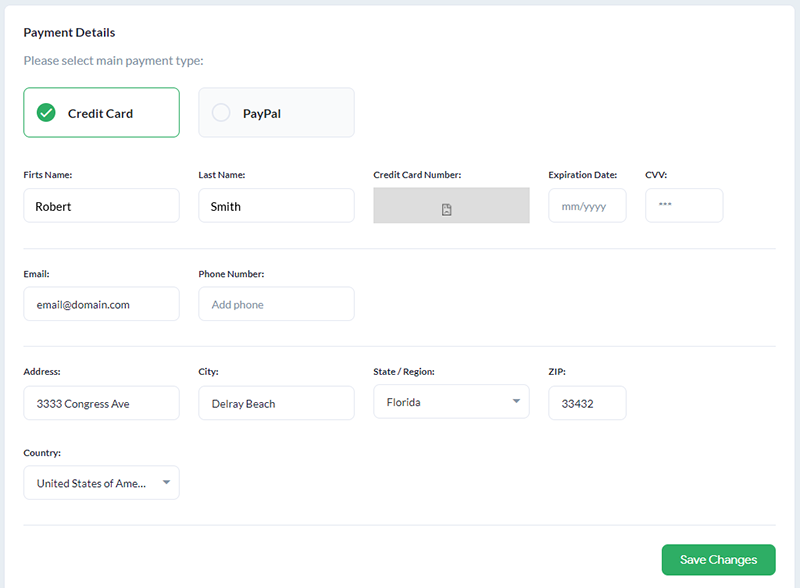
Task: Click the Florida dropdown caret arrow
Action: [516, 401]
